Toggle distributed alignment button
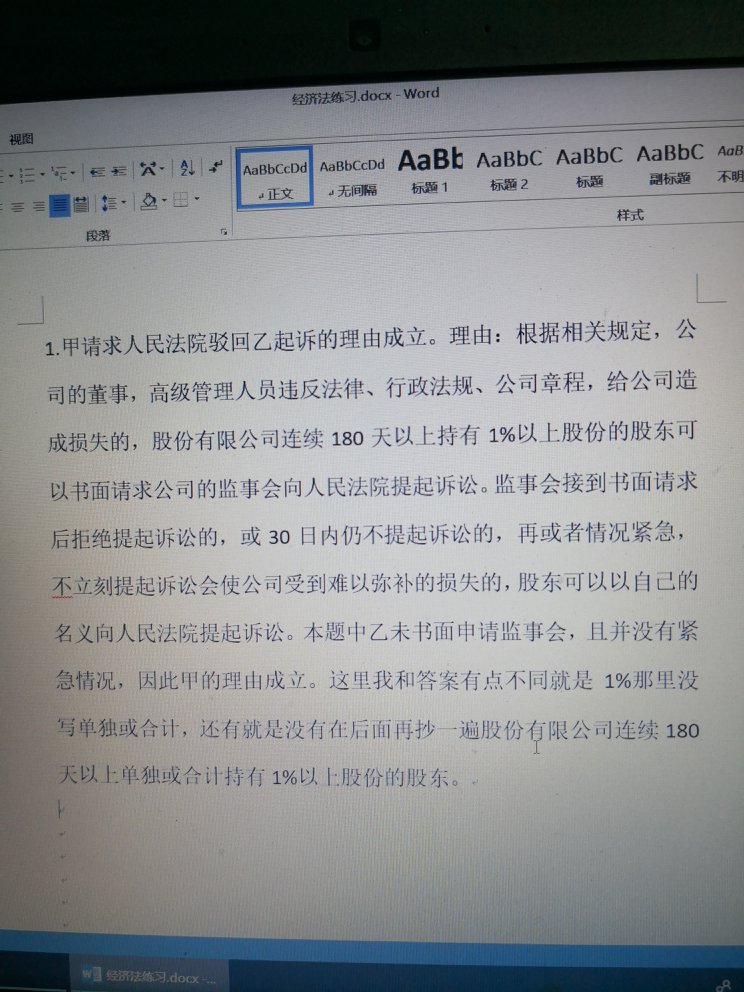The width and height of the screenshot is (744, 992). point(81,204)
